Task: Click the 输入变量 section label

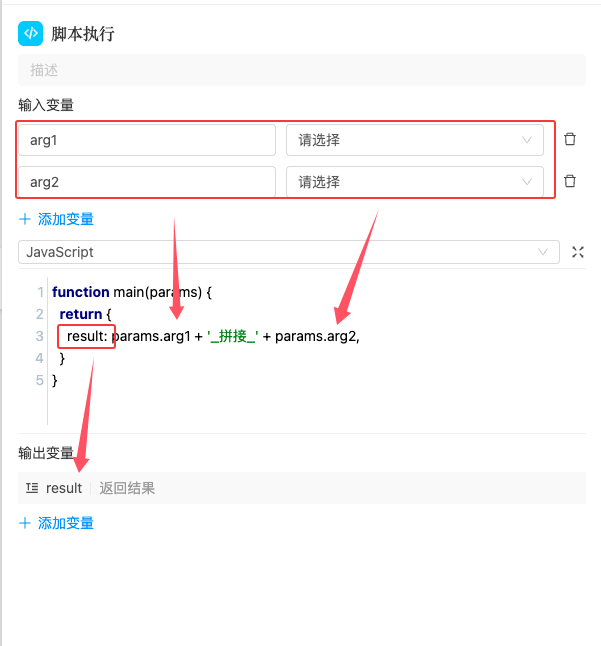Action: (x=46, y=105)
